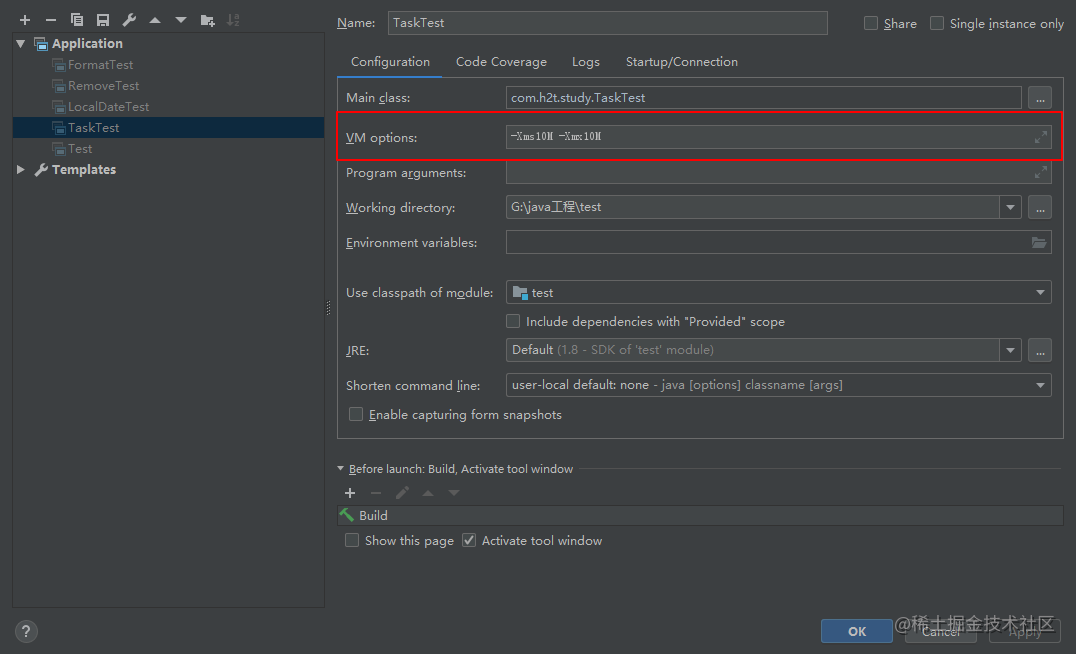The width and height of the screenshot is (1076, 654).
Task: Click the Name input field
Action: (607, 23)
